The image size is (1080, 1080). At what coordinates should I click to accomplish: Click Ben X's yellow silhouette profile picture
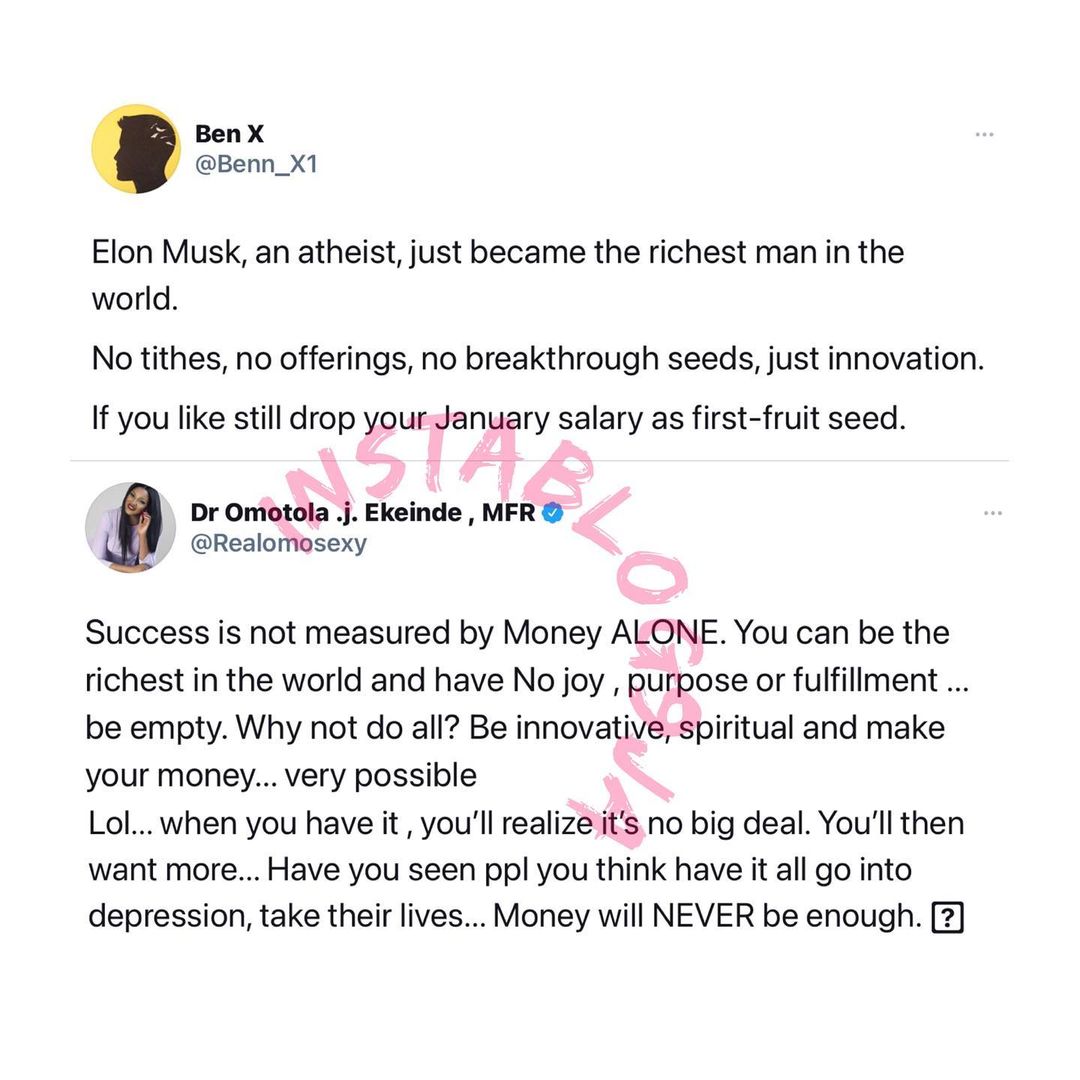[135, 148]
